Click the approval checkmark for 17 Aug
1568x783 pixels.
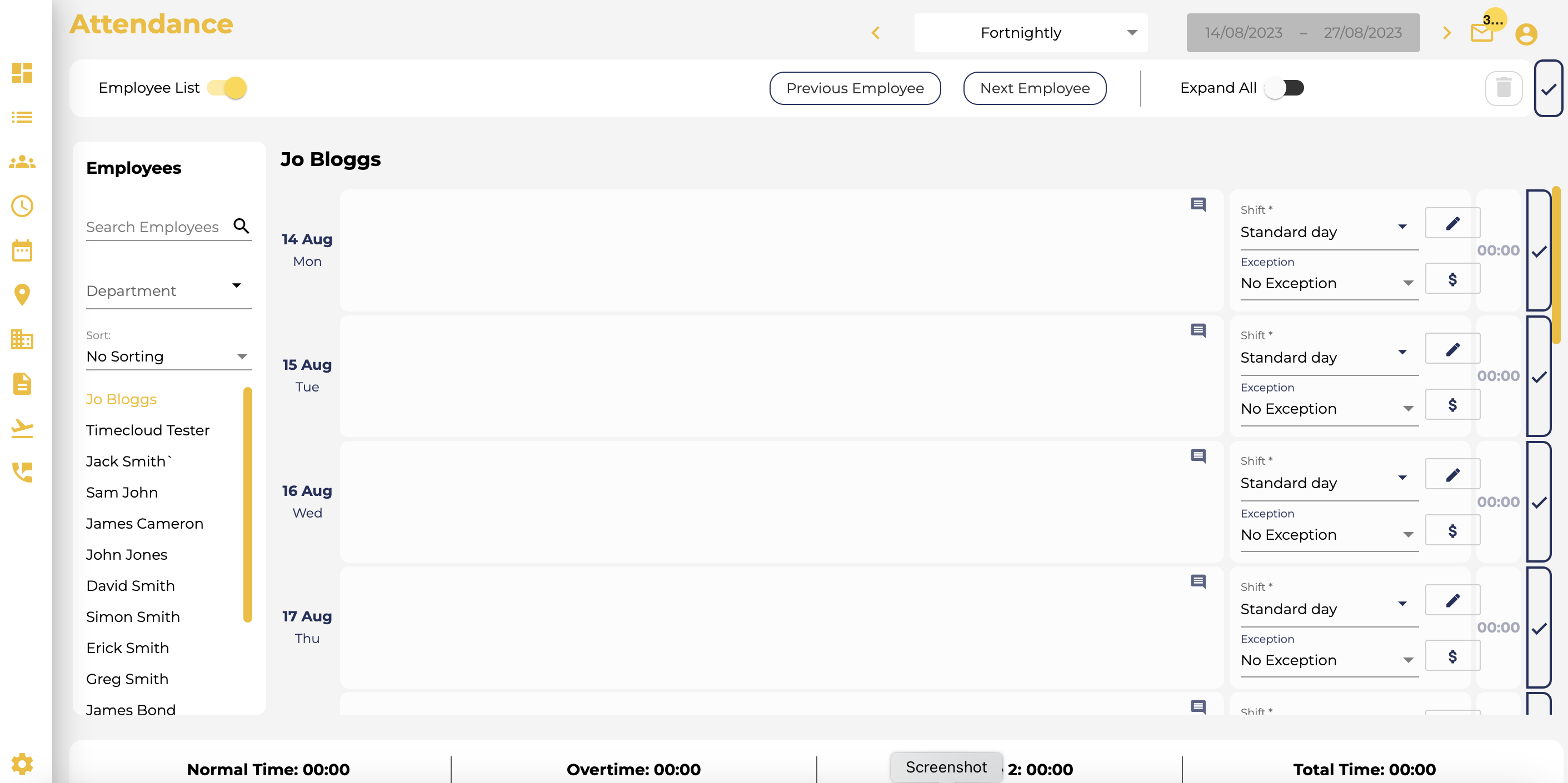[x=1540, y=628]
